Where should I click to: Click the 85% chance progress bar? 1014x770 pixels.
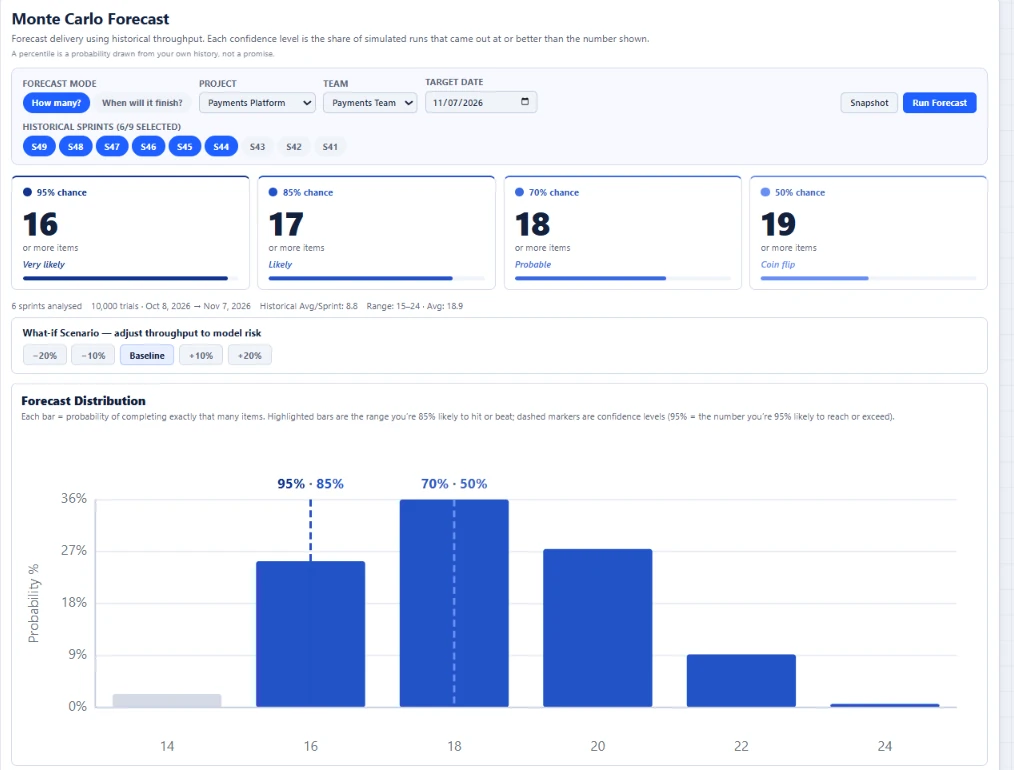coord(376,279)
